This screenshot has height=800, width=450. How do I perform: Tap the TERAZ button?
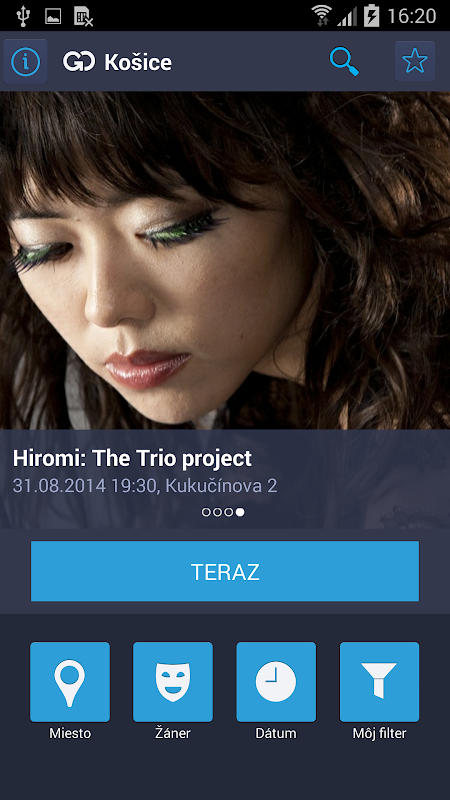click(225, 571)
